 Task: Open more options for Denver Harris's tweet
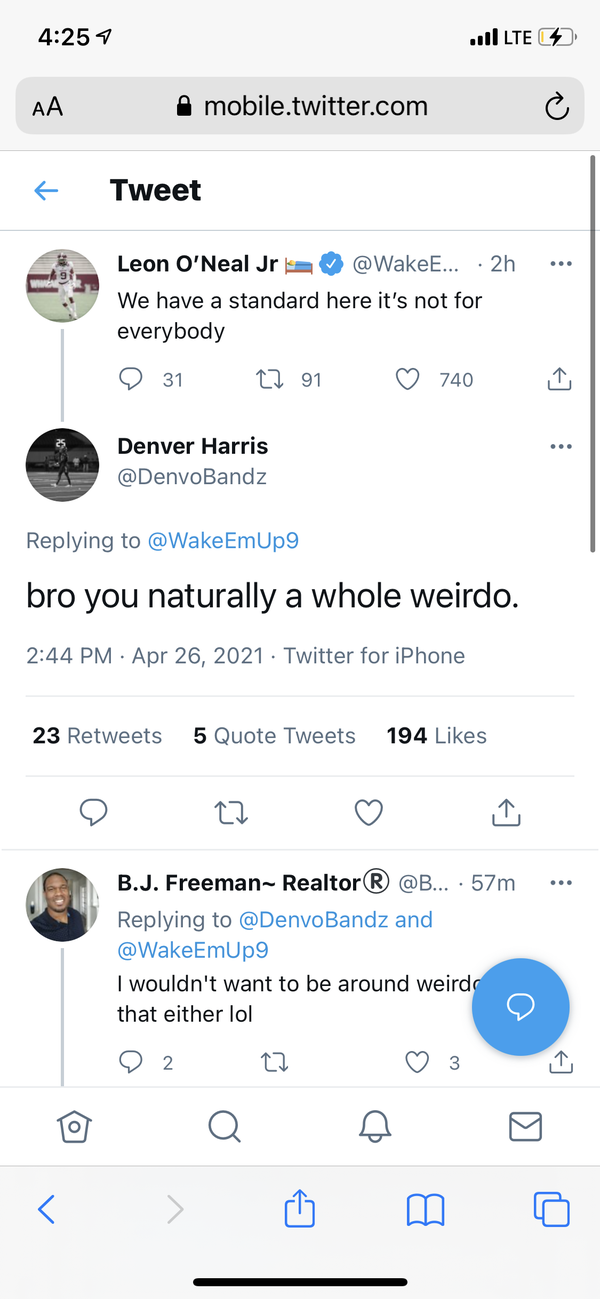[x=561, y=446]
